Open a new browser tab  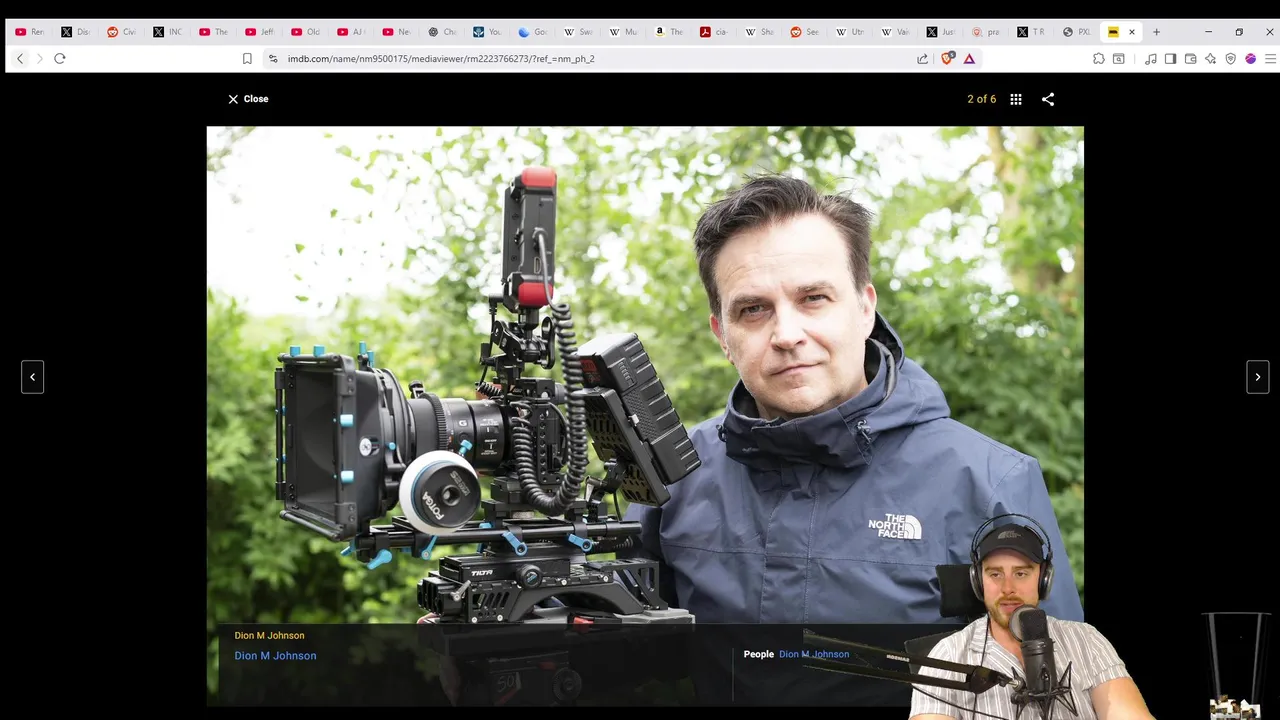1156,32
